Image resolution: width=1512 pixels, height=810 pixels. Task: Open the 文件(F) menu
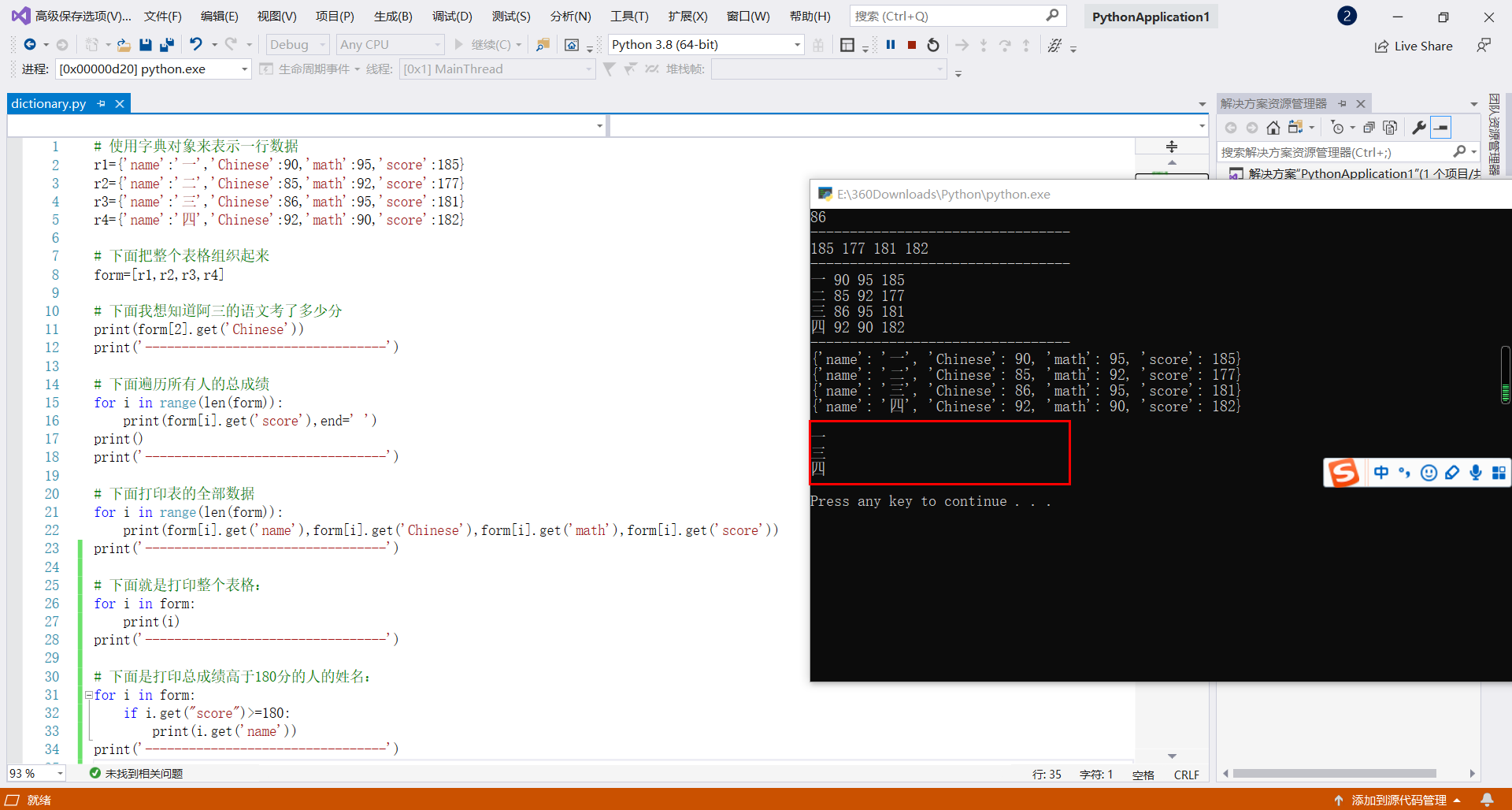point(163,16)
